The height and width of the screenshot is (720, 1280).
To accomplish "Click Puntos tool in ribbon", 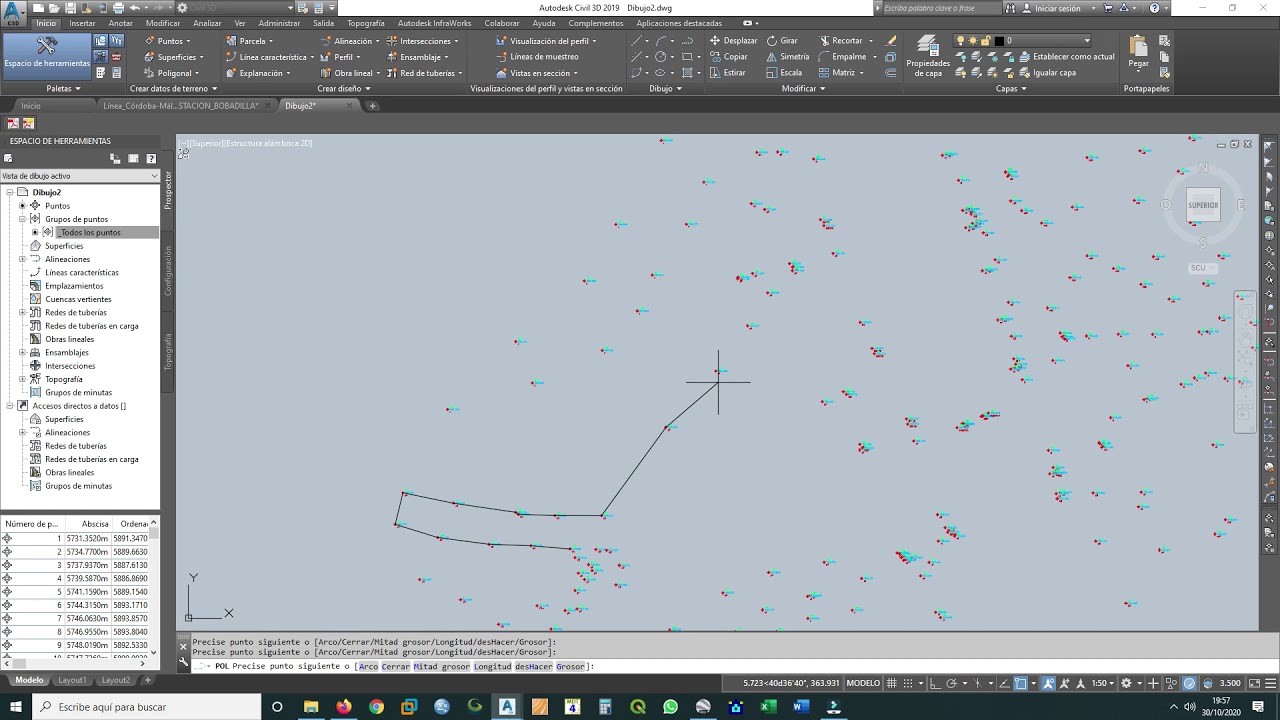I will pyautogui.click(x=168, y=41).
